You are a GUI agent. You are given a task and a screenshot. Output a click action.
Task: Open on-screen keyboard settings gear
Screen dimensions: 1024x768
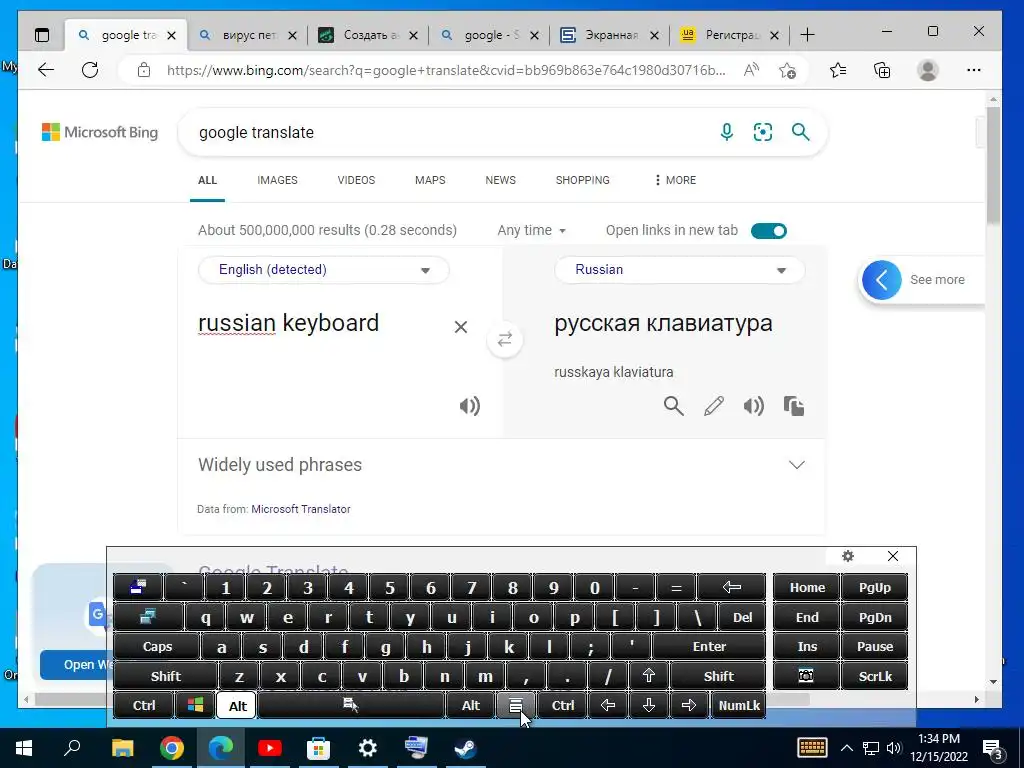[x=848, y=556]
